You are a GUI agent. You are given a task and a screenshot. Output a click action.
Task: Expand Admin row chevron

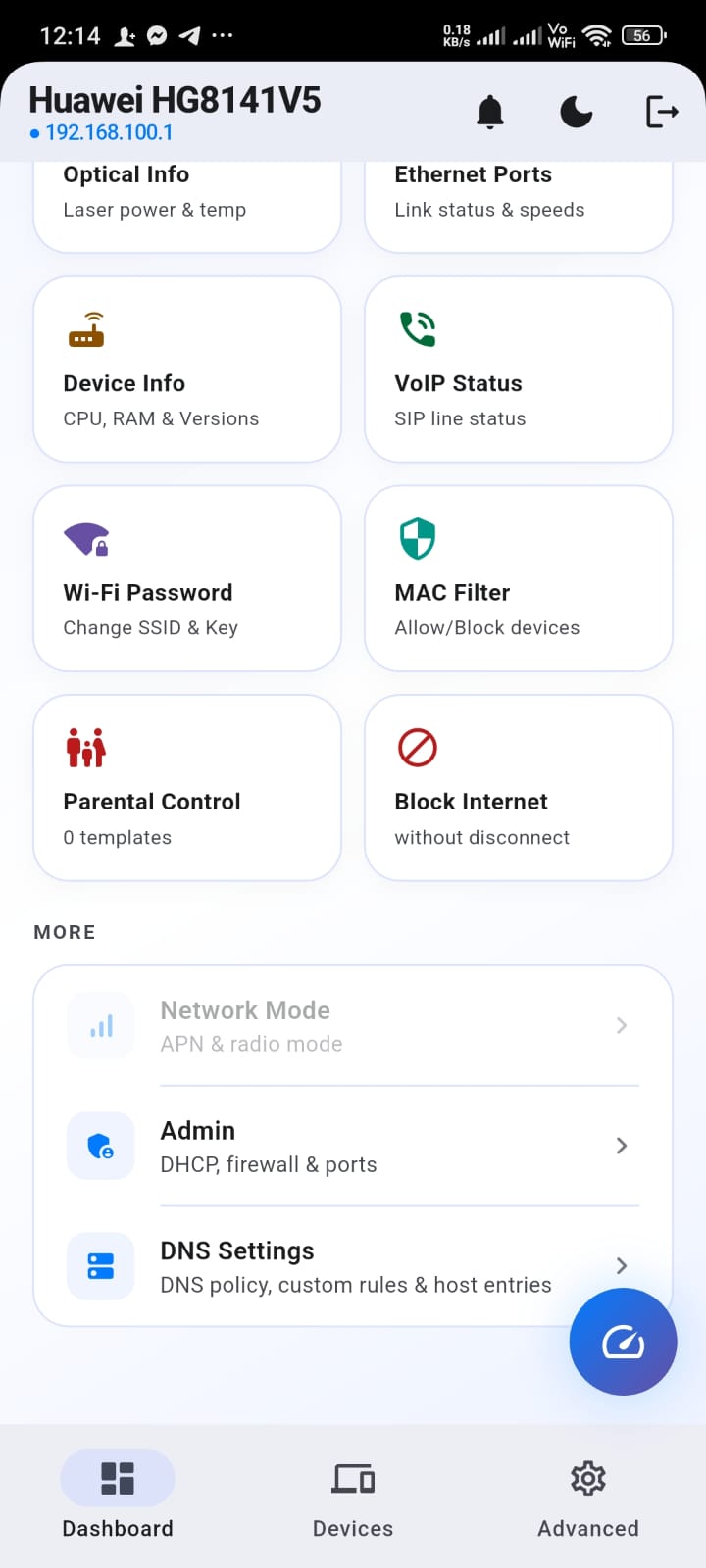coord(622,1146)
